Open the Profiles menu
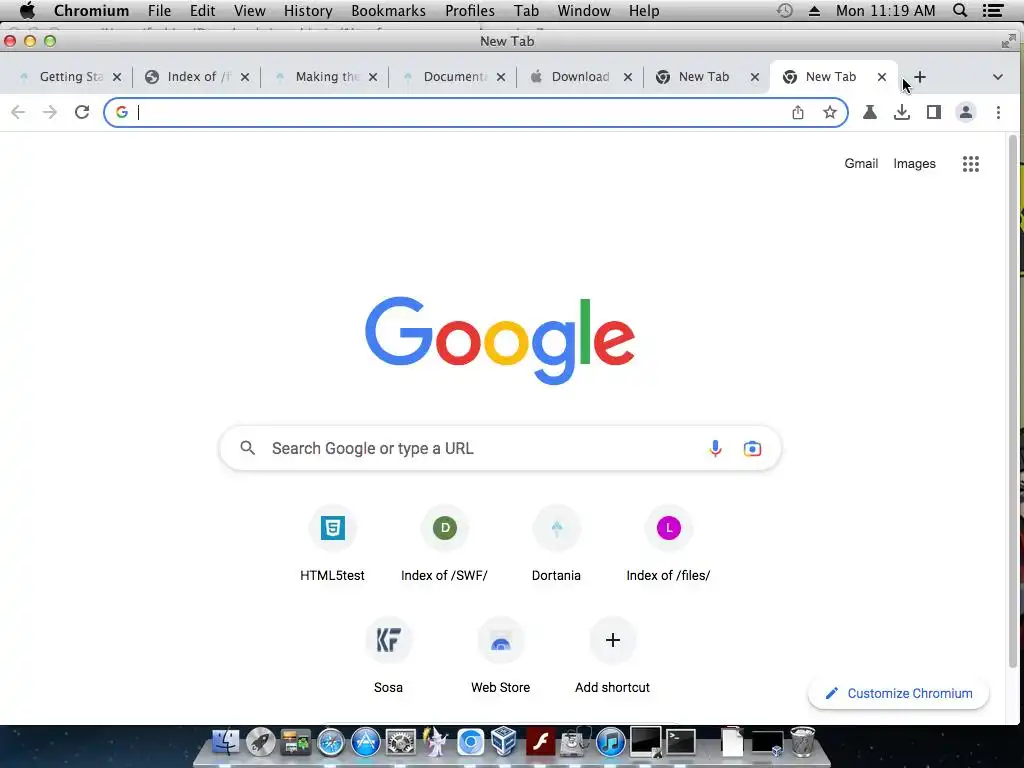 (x=470, y=11)
